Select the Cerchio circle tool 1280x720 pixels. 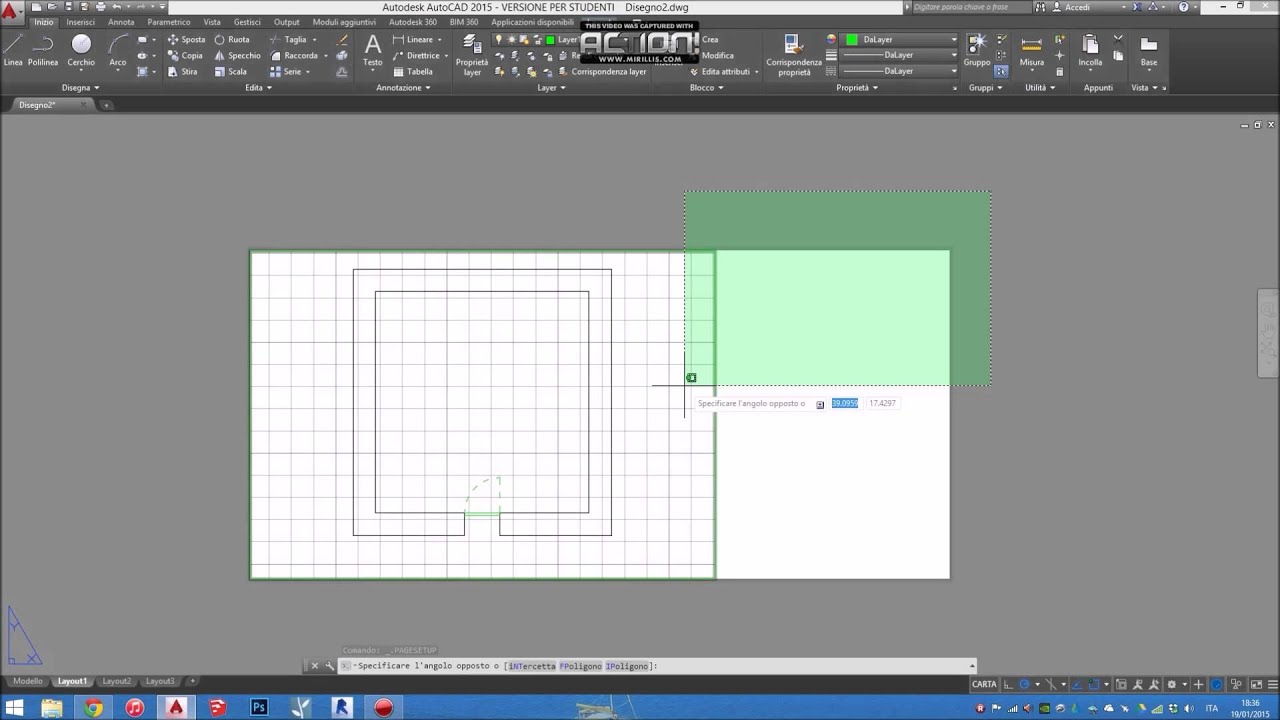[x=81, y=50]
